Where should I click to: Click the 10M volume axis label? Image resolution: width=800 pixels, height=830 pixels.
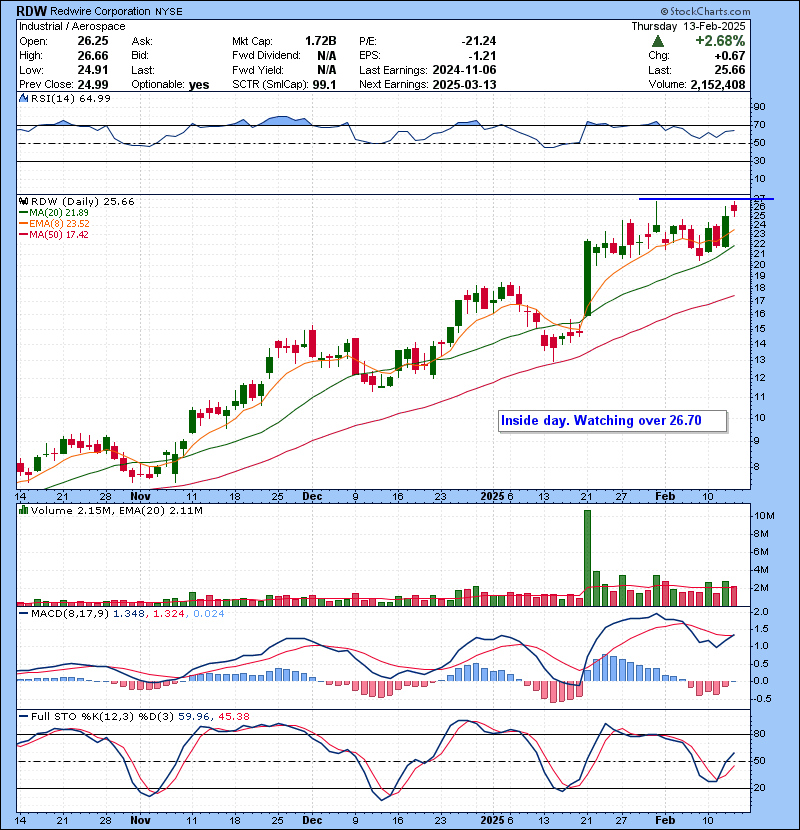point(765,516)
